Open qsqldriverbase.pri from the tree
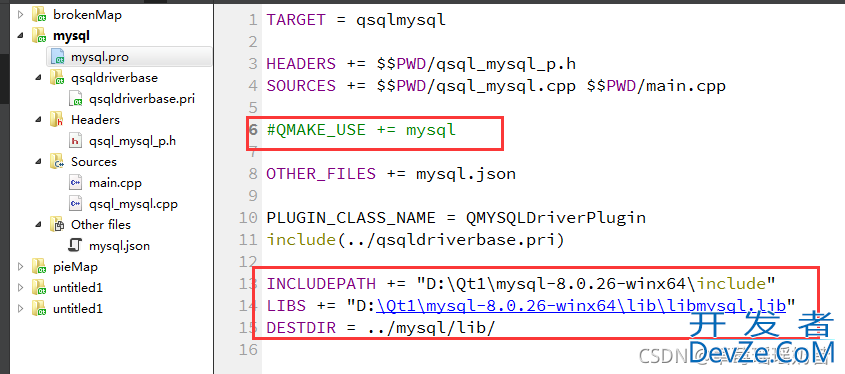This screenshot has width=845, height=374. pos(142,99)
